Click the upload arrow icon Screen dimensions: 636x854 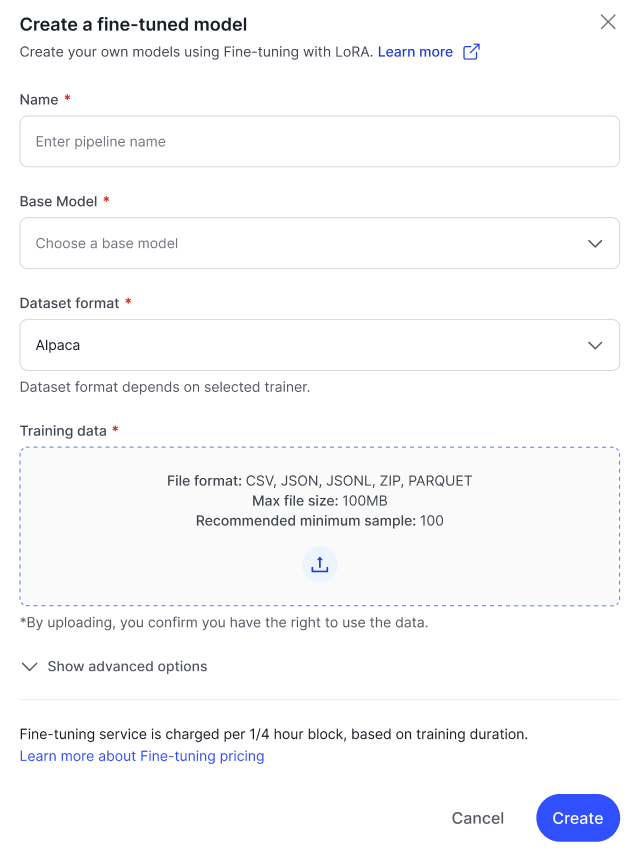pyautogui.click(x=320, y=565)
